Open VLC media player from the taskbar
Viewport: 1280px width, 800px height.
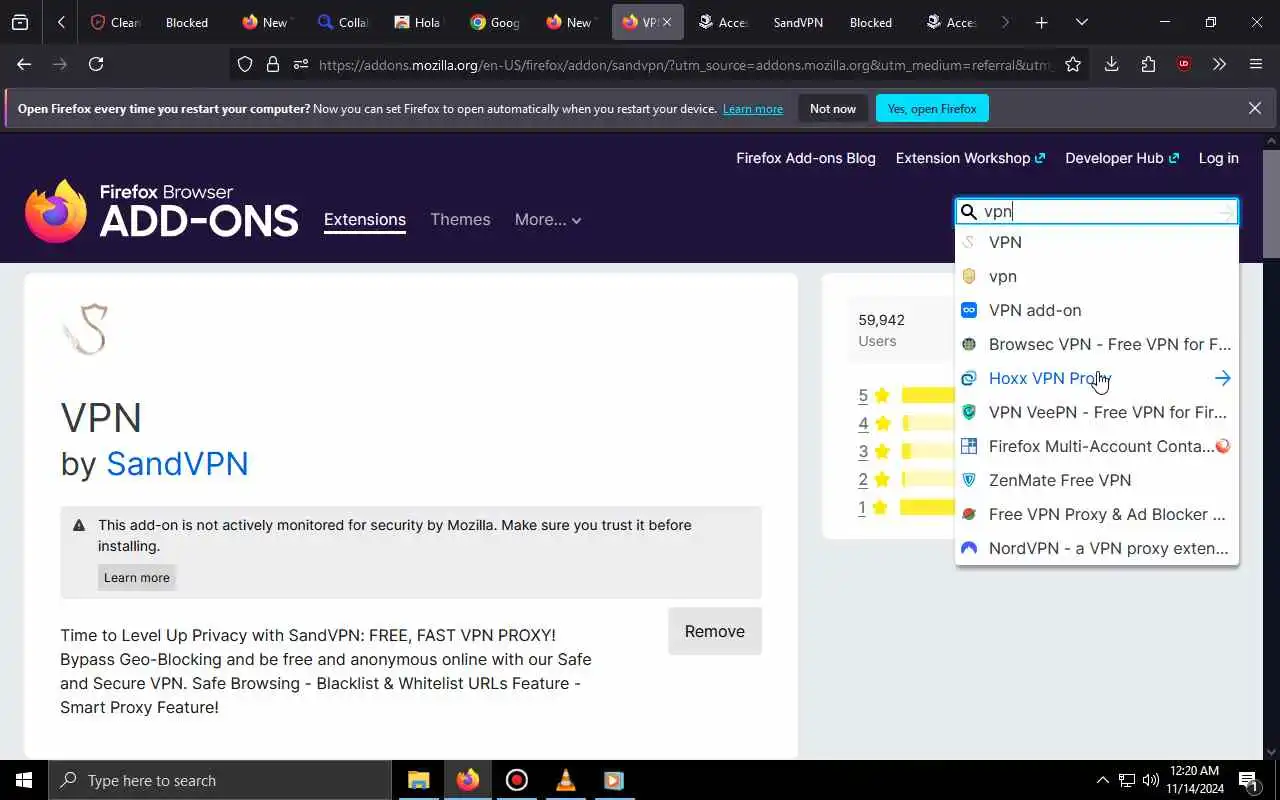pyautogui.click(x=565, y=780)
